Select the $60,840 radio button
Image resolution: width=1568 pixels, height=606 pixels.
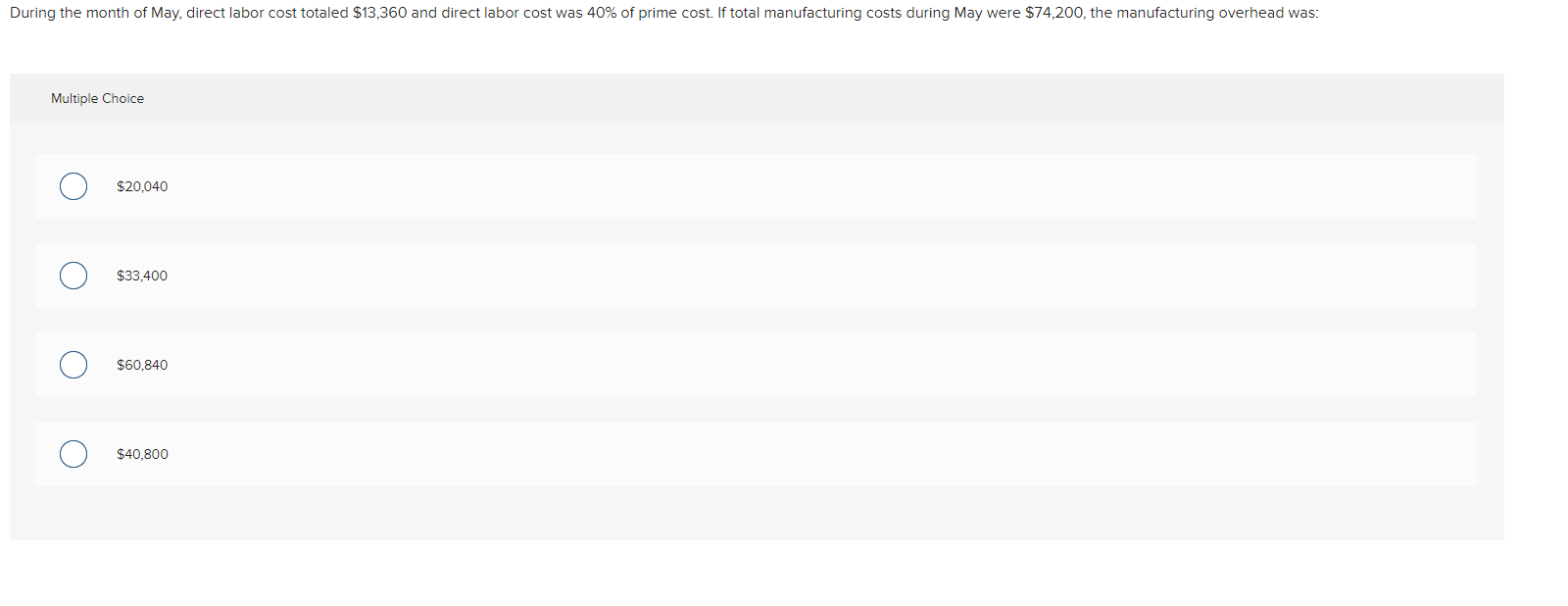[x=73, y=365]
